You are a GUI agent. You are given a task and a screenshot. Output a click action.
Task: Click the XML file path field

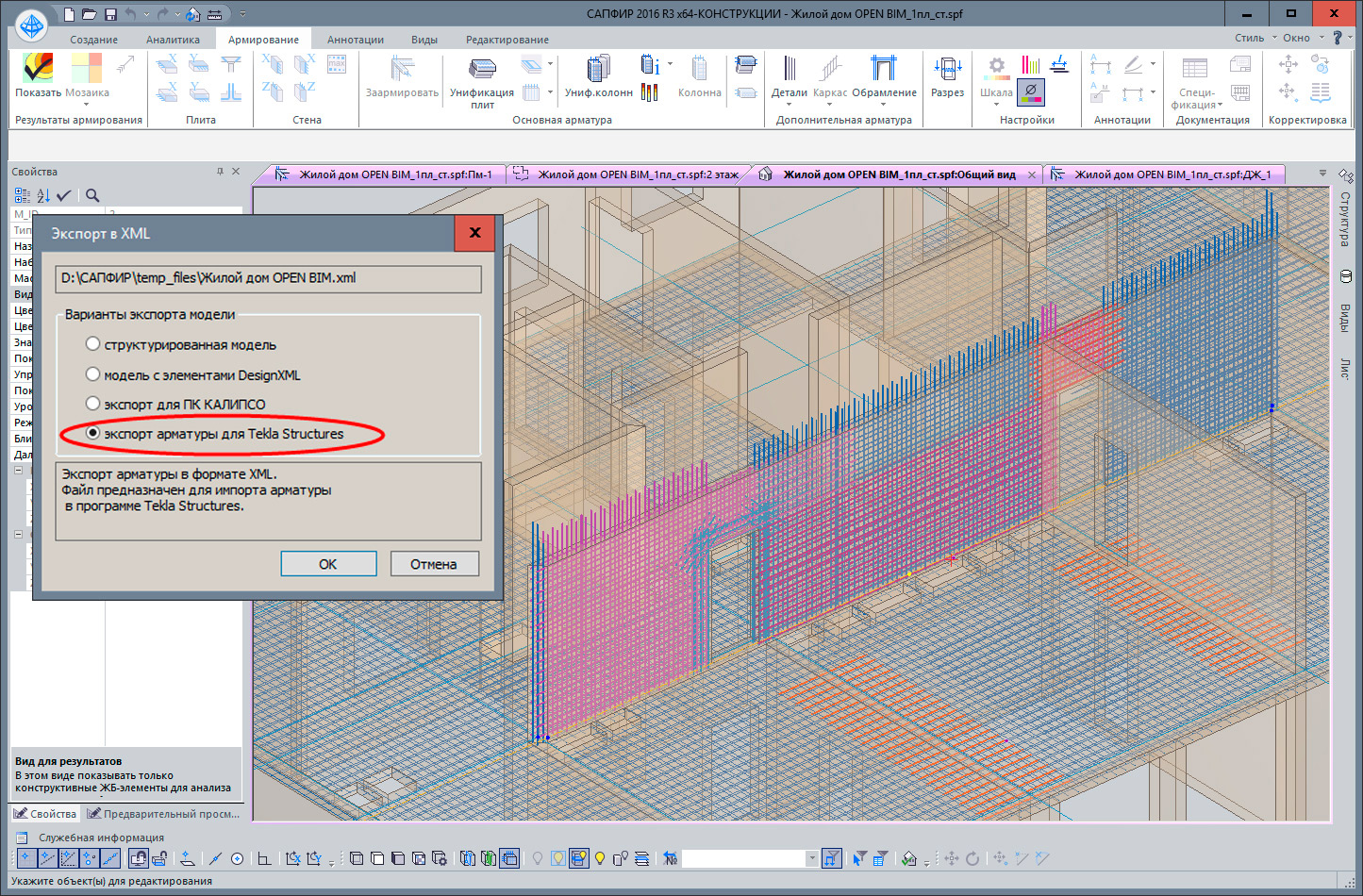[269, 278]
